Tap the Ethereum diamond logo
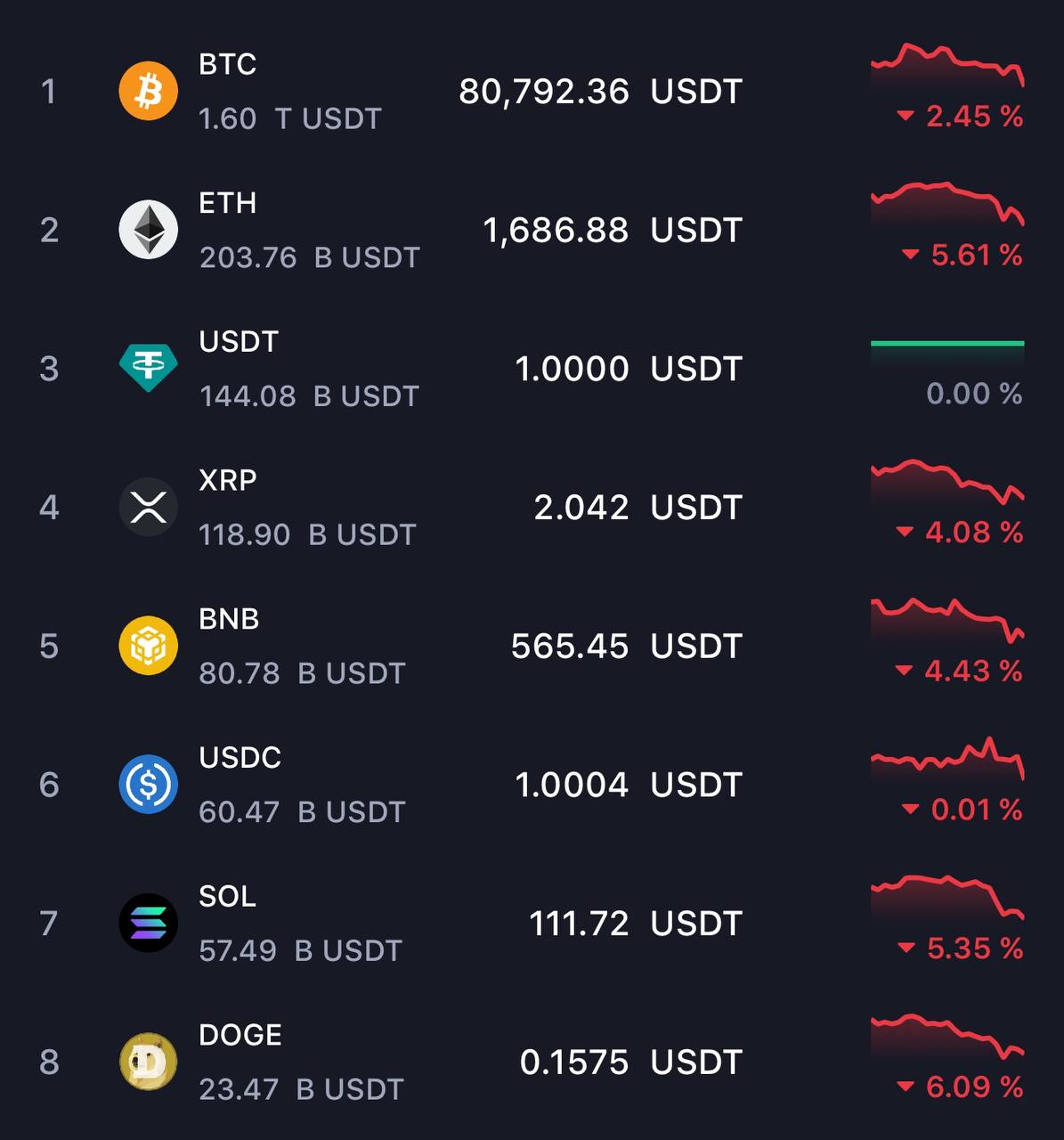 tap(149, 230)
